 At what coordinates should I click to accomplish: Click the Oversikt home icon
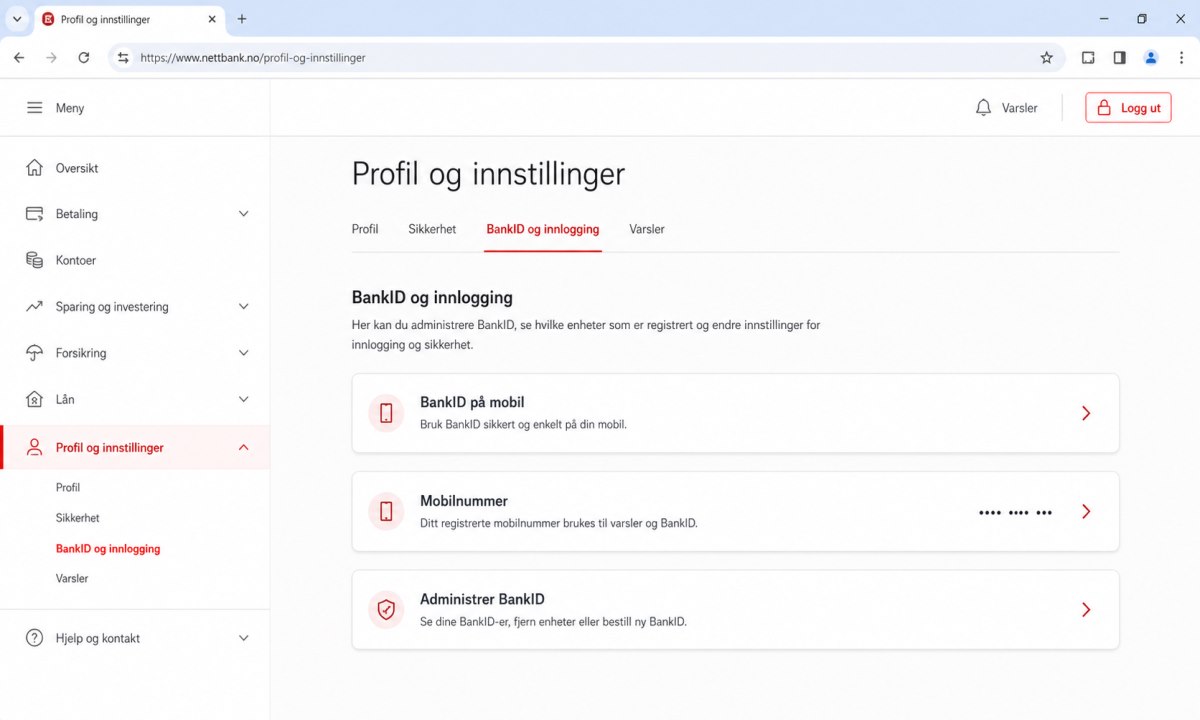(35, 168)
